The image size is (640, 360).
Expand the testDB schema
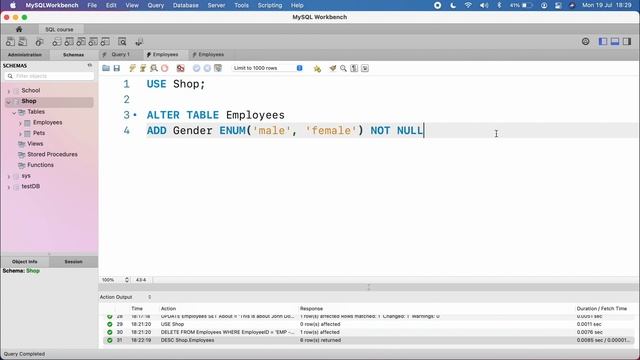pos(9,187)
